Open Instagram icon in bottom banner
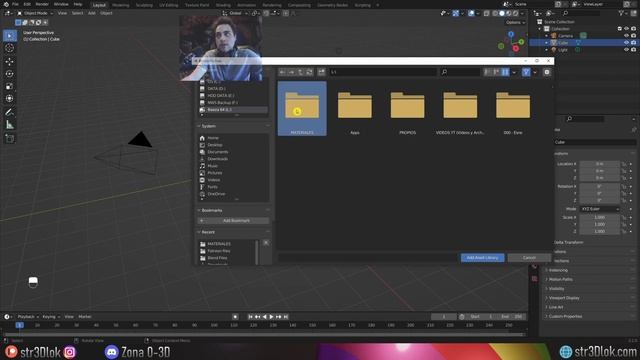640x360 pixels. [x=70, y=352]
